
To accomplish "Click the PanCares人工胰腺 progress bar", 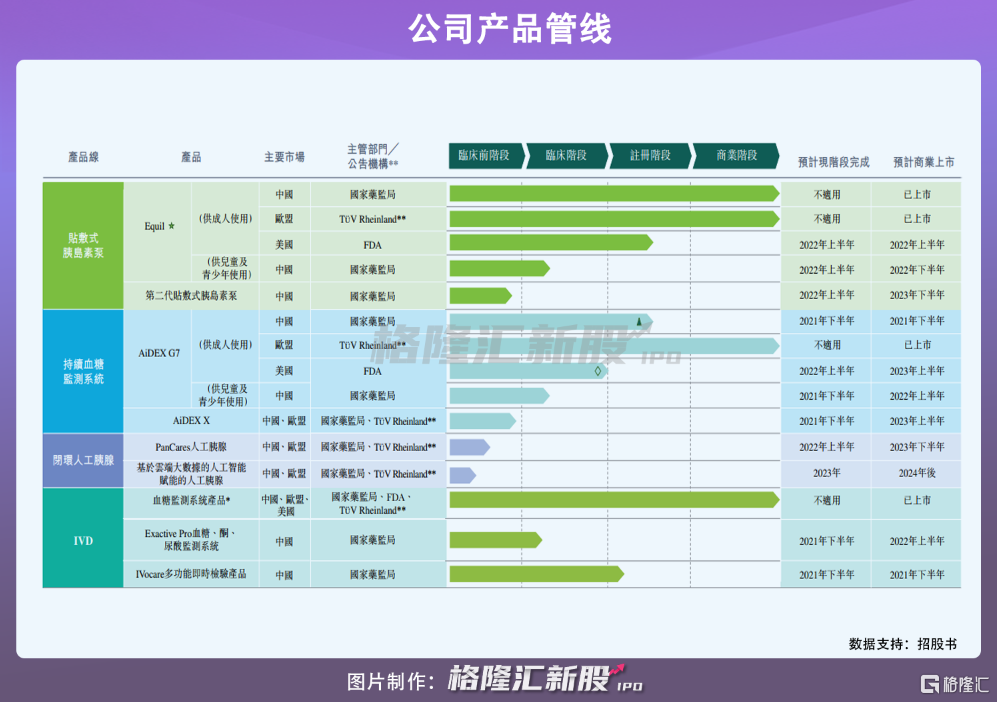I will point(468,447).
